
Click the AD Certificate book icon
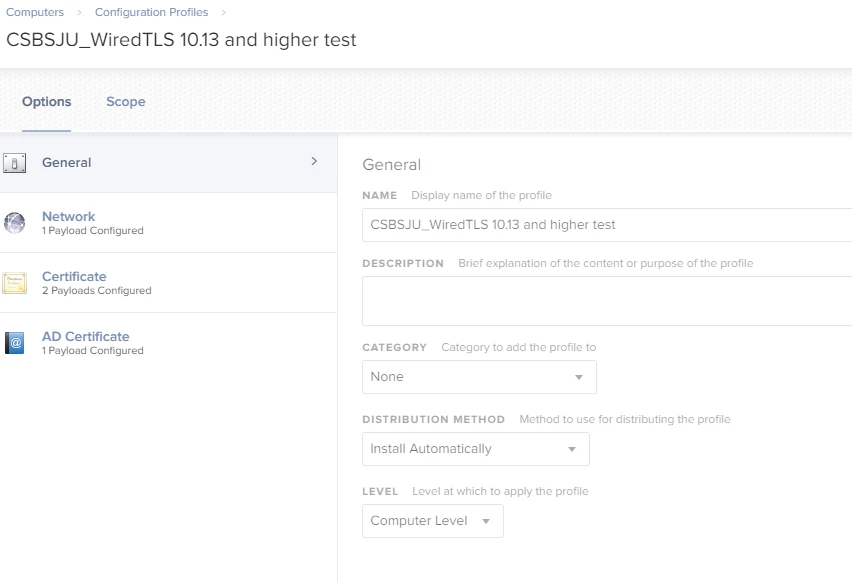coord(15,343)
